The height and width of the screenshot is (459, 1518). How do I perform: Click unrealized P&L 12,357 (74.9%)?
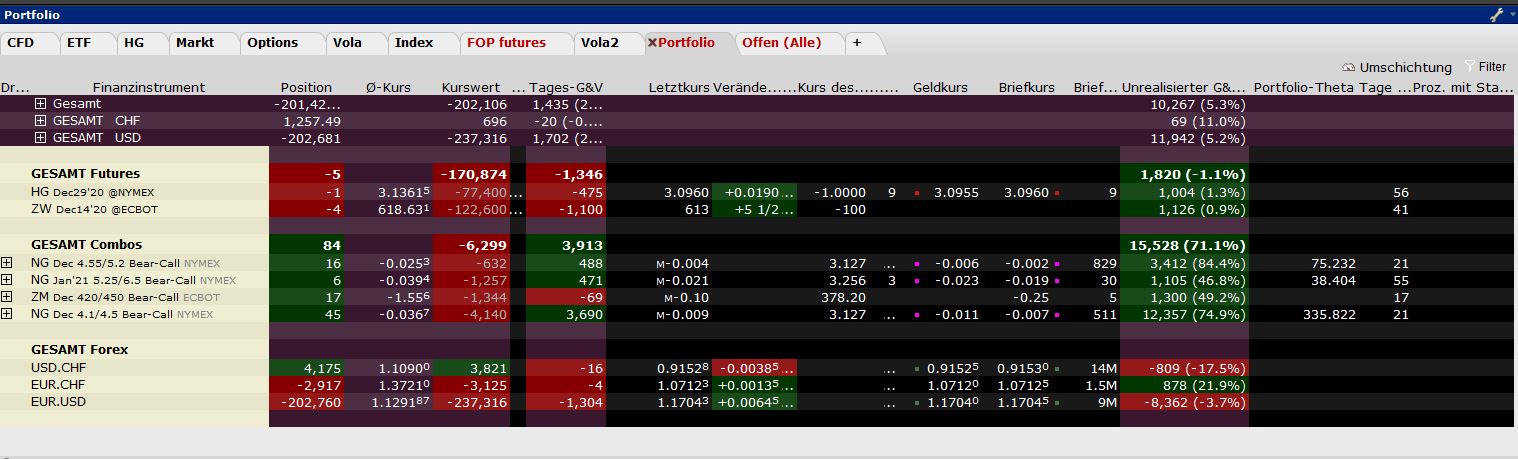[1198, 315]
